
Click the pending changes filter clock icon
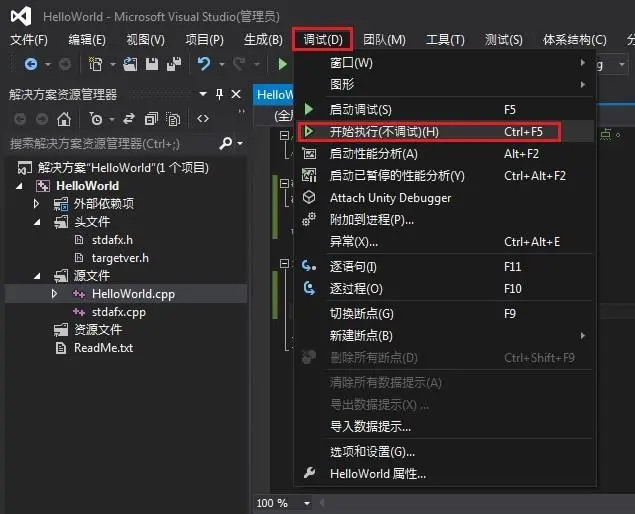tap(96, 119)
